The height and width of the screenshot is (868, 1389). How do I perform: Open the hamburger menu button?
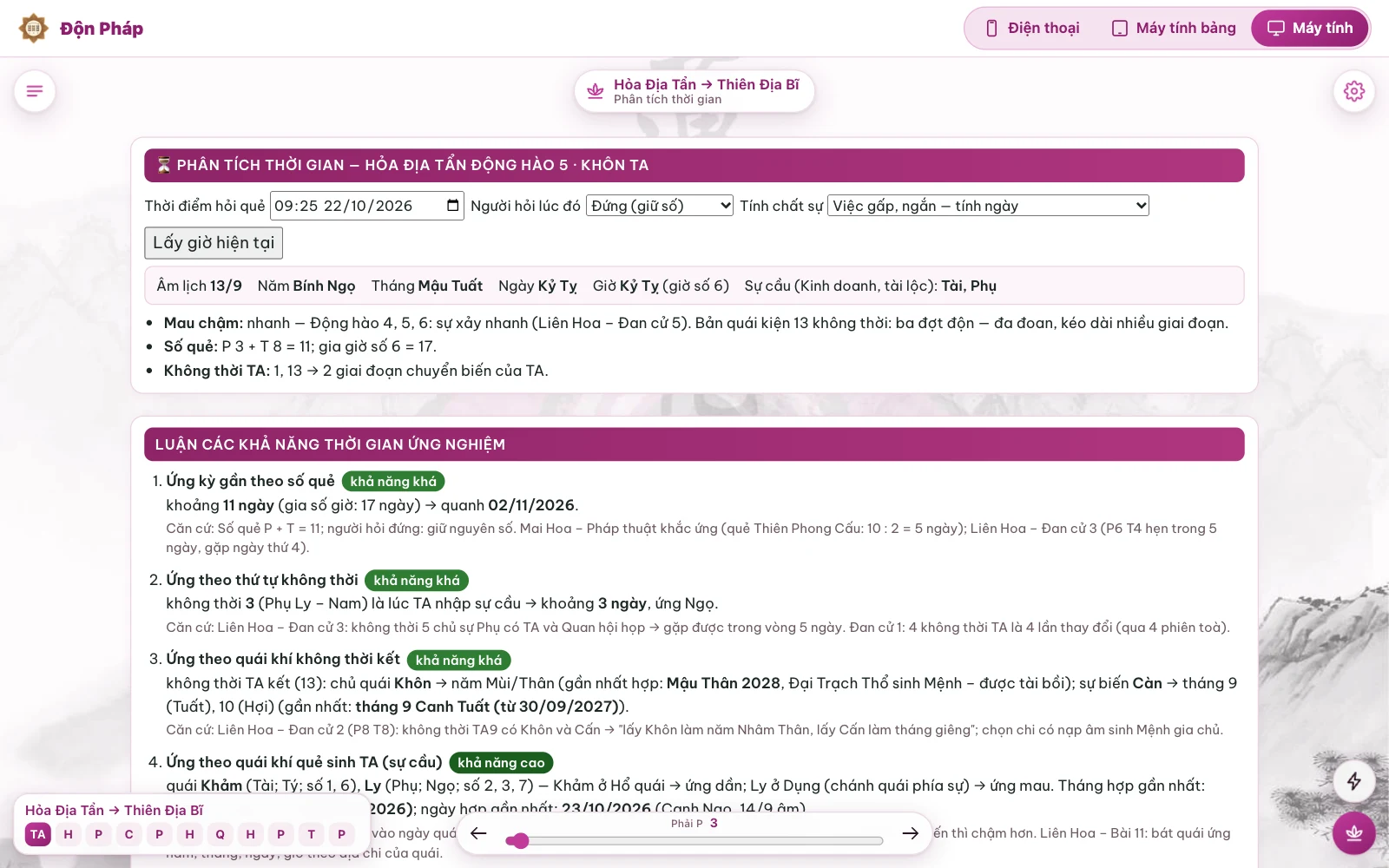point(35,91)
